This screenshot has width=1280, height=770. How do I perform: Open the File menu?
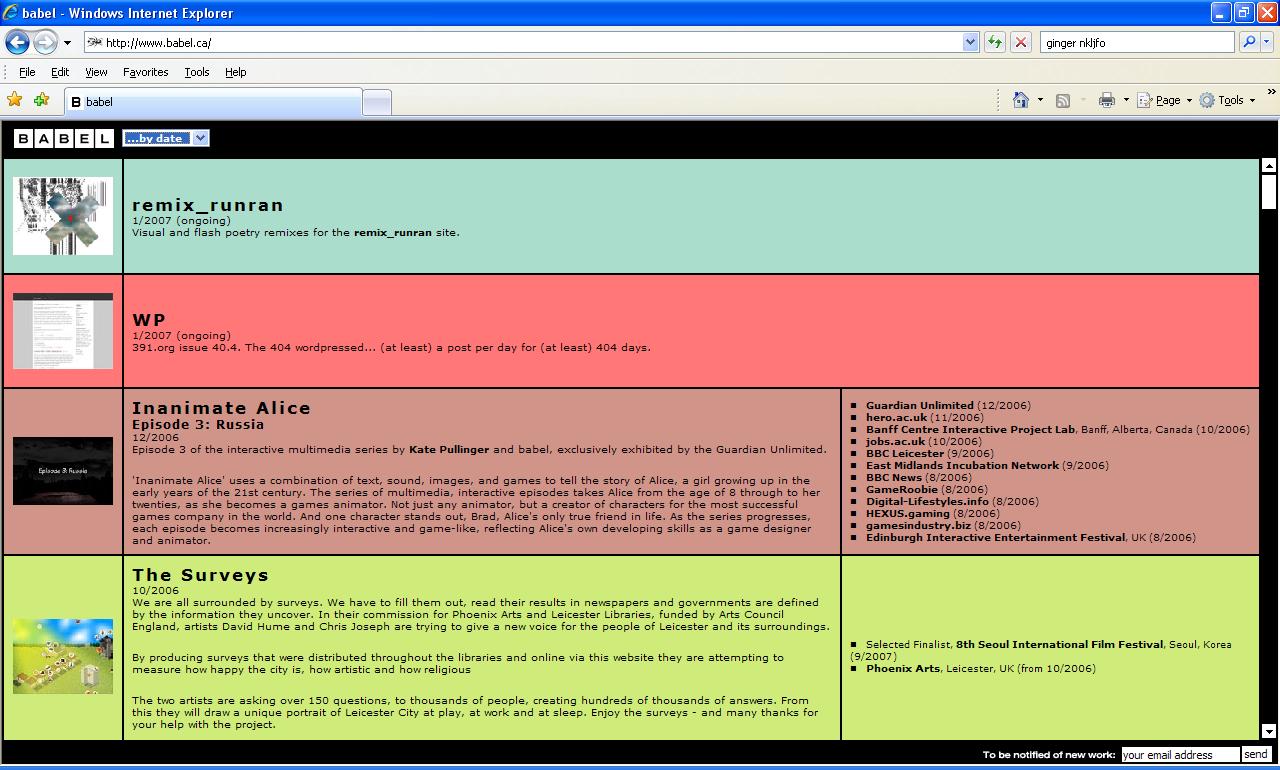point(27,72)
